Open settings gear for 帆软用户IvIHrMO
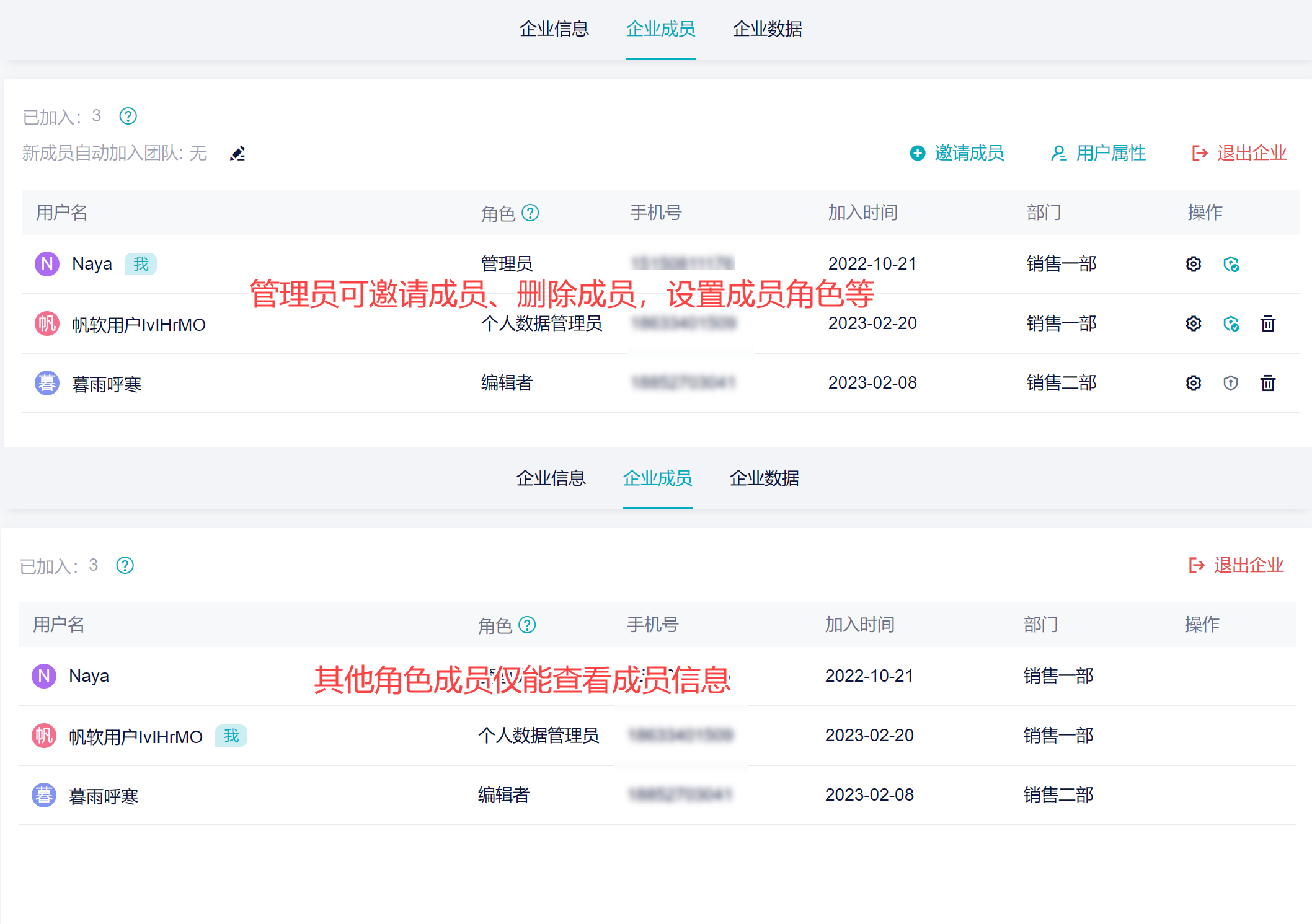Screen dimensions: 1312x924 click(x=1193, y=323)
